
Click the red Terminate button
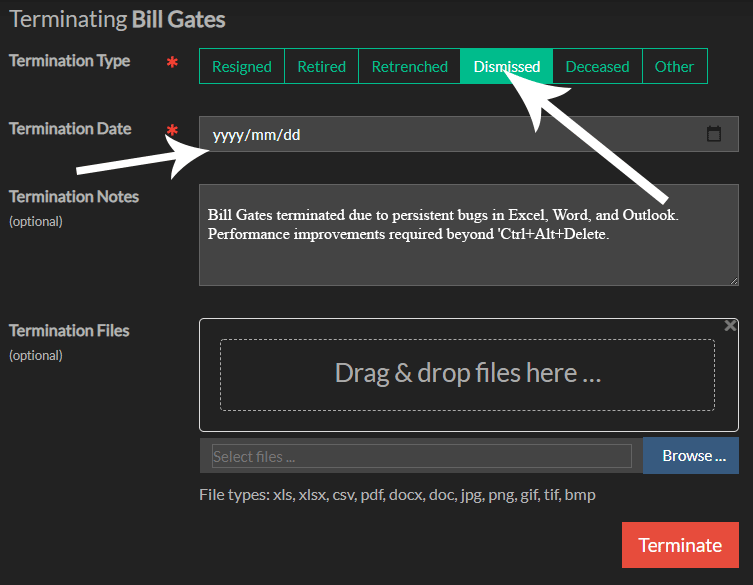[x=680, y=545]
